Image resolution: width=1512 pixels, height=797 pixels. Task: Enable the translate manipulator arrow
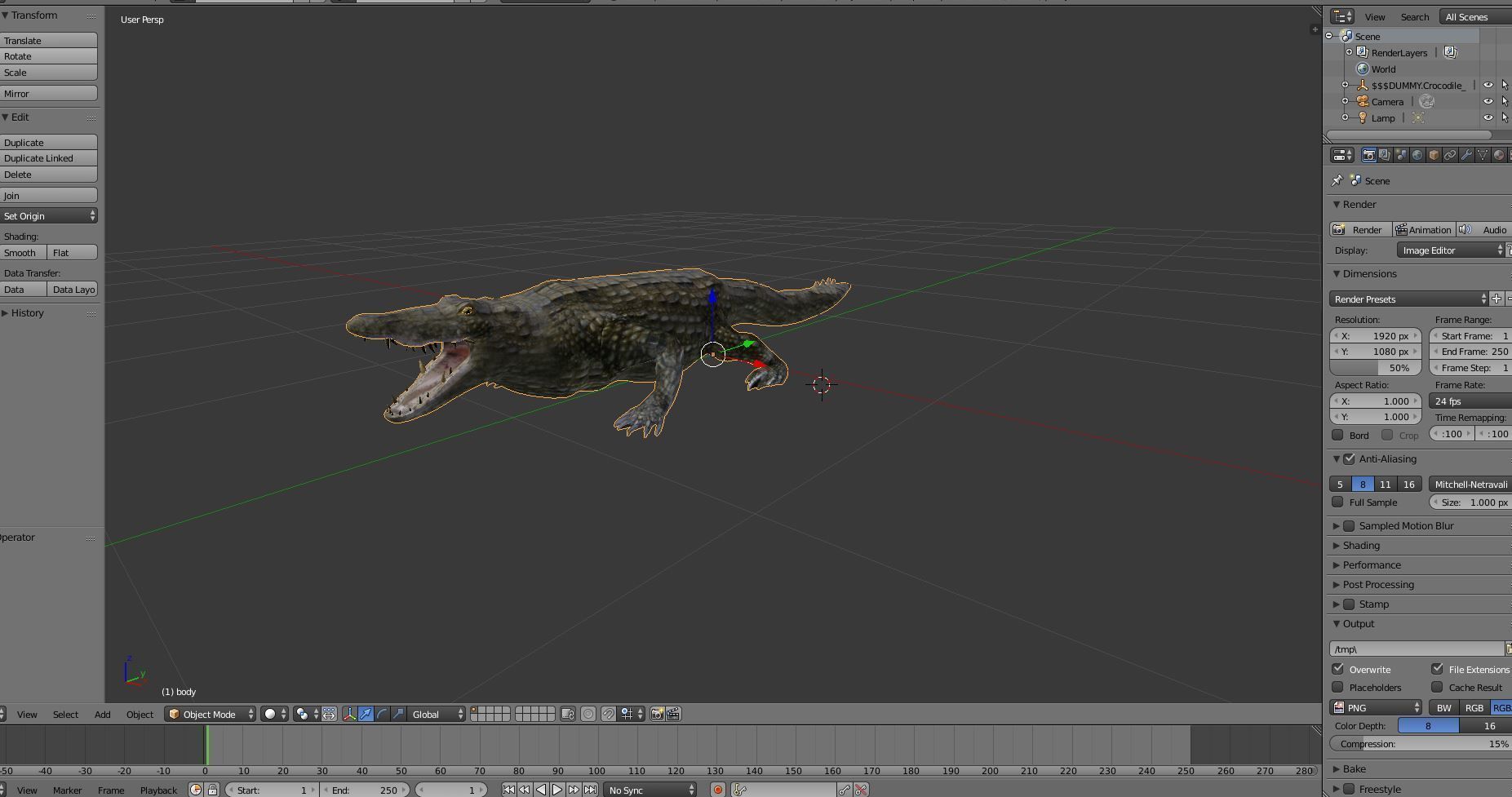coord(366,714)
